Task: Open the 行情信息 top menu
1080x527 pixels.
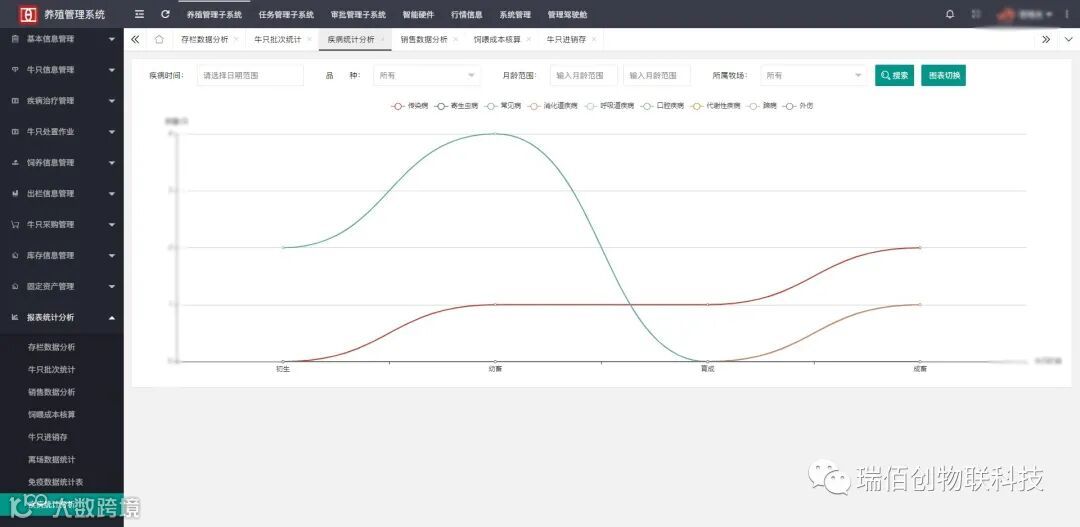Action: click(x=466, y=14)
